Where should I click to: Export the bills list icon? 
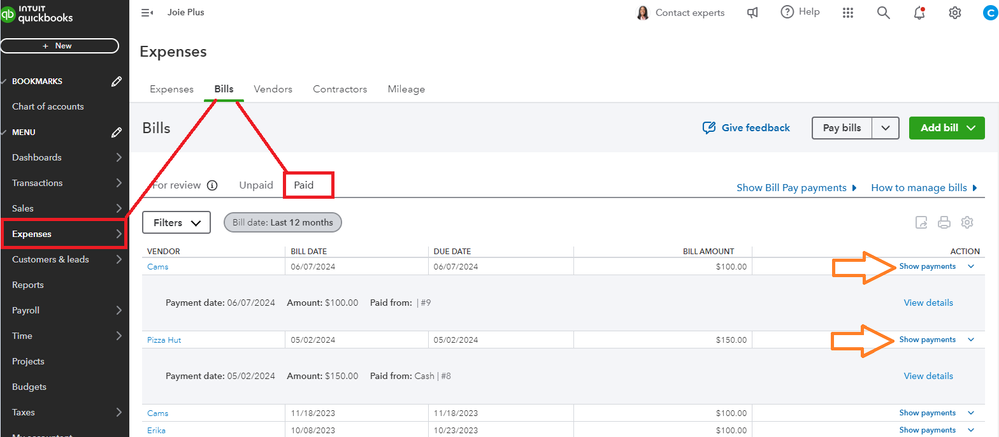pos(921,222)
